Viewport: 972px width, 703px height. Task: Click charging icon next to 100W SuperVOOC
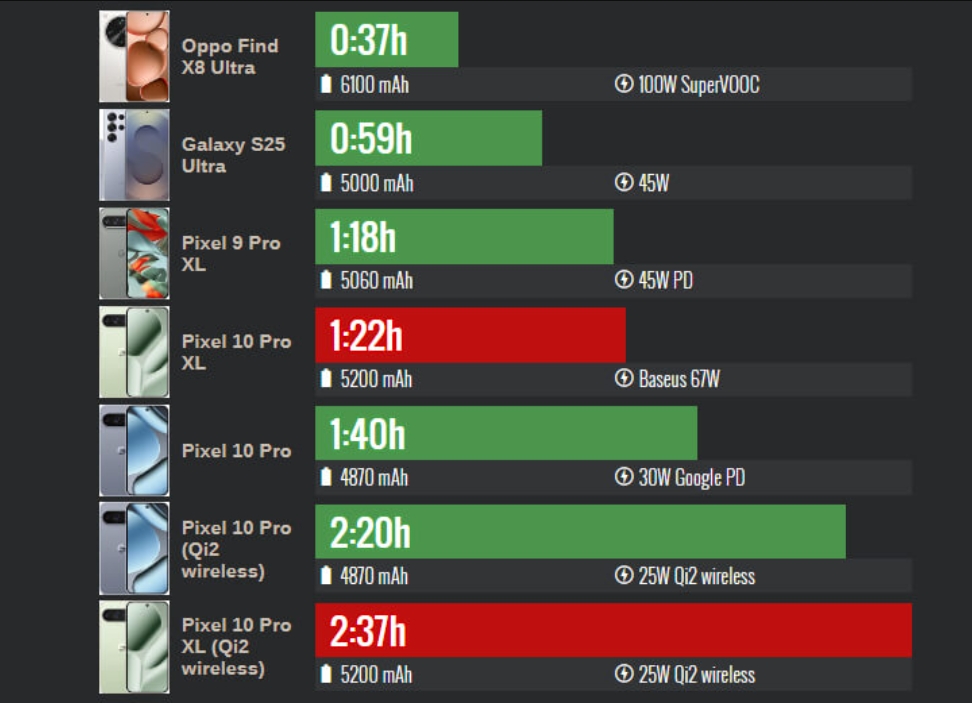[x=624, y=85]
